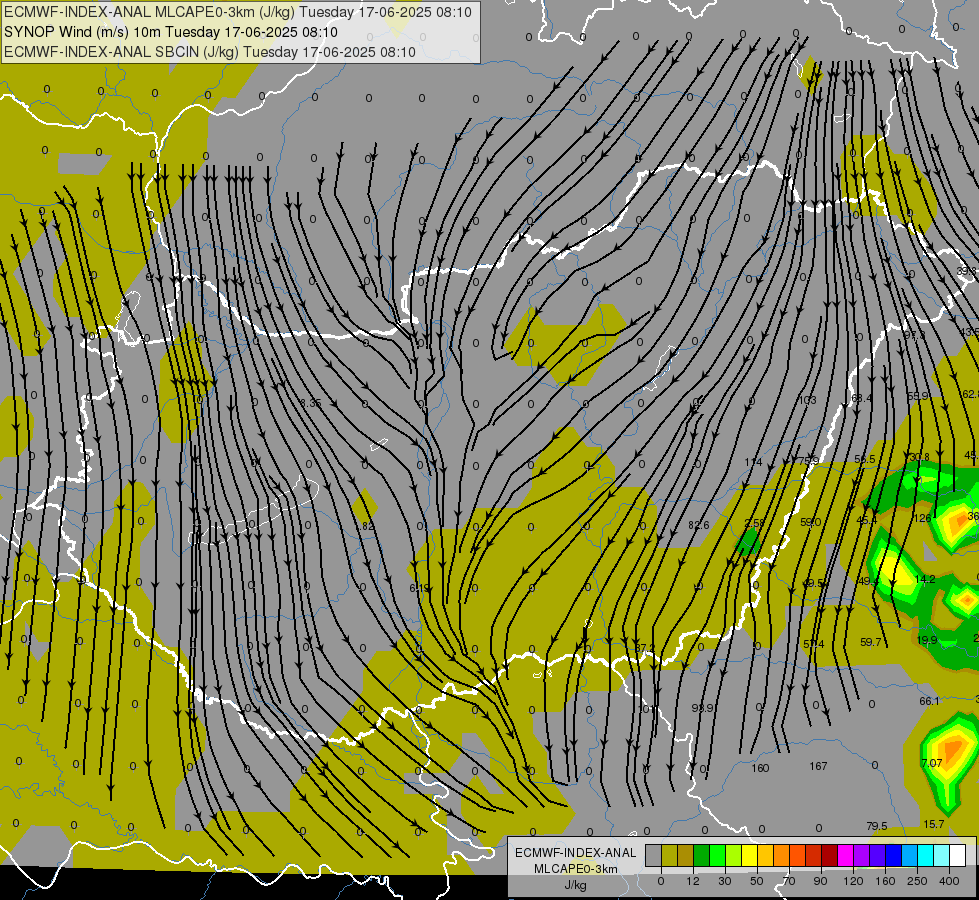Click the map value 167
This screenshot has width=979, height=900.
click(x=818, y=766)
